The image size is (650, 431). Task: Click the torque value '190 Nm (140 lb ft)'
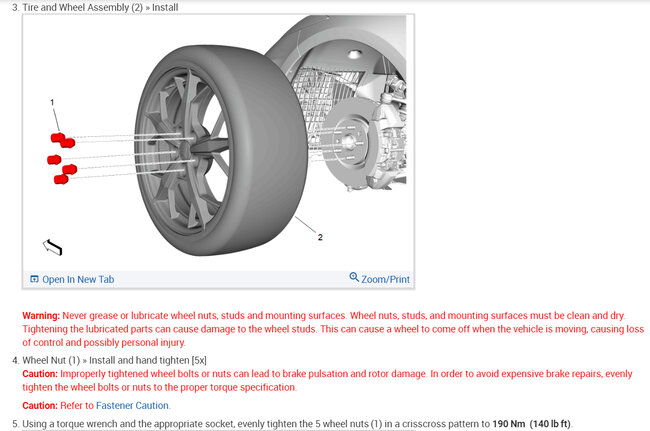531,424
